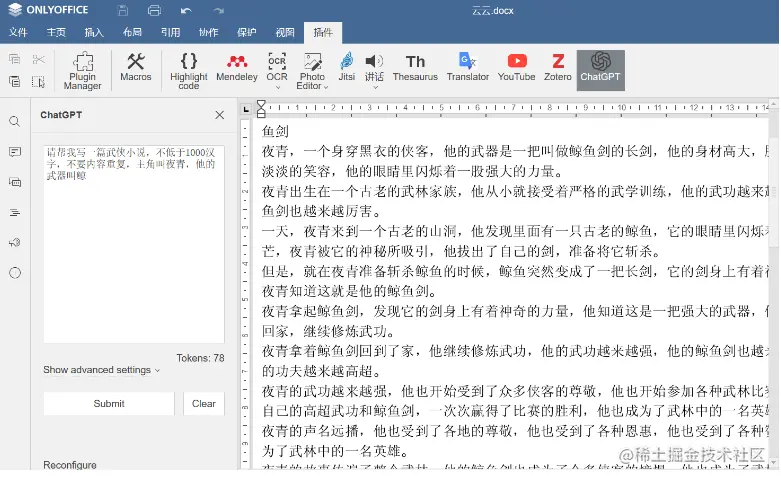Click the About circle sidebar icon
Screen dimensions: 781x480
15,273
